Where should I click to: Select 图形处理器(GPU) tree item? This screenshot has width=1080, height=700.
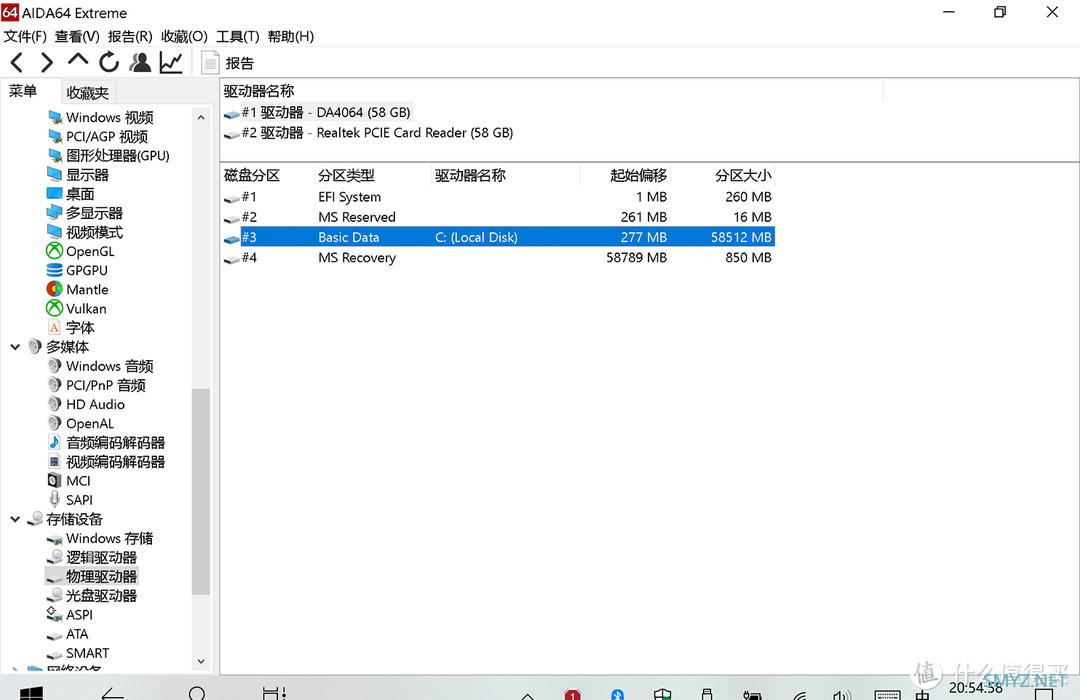(x=109, y=156)
